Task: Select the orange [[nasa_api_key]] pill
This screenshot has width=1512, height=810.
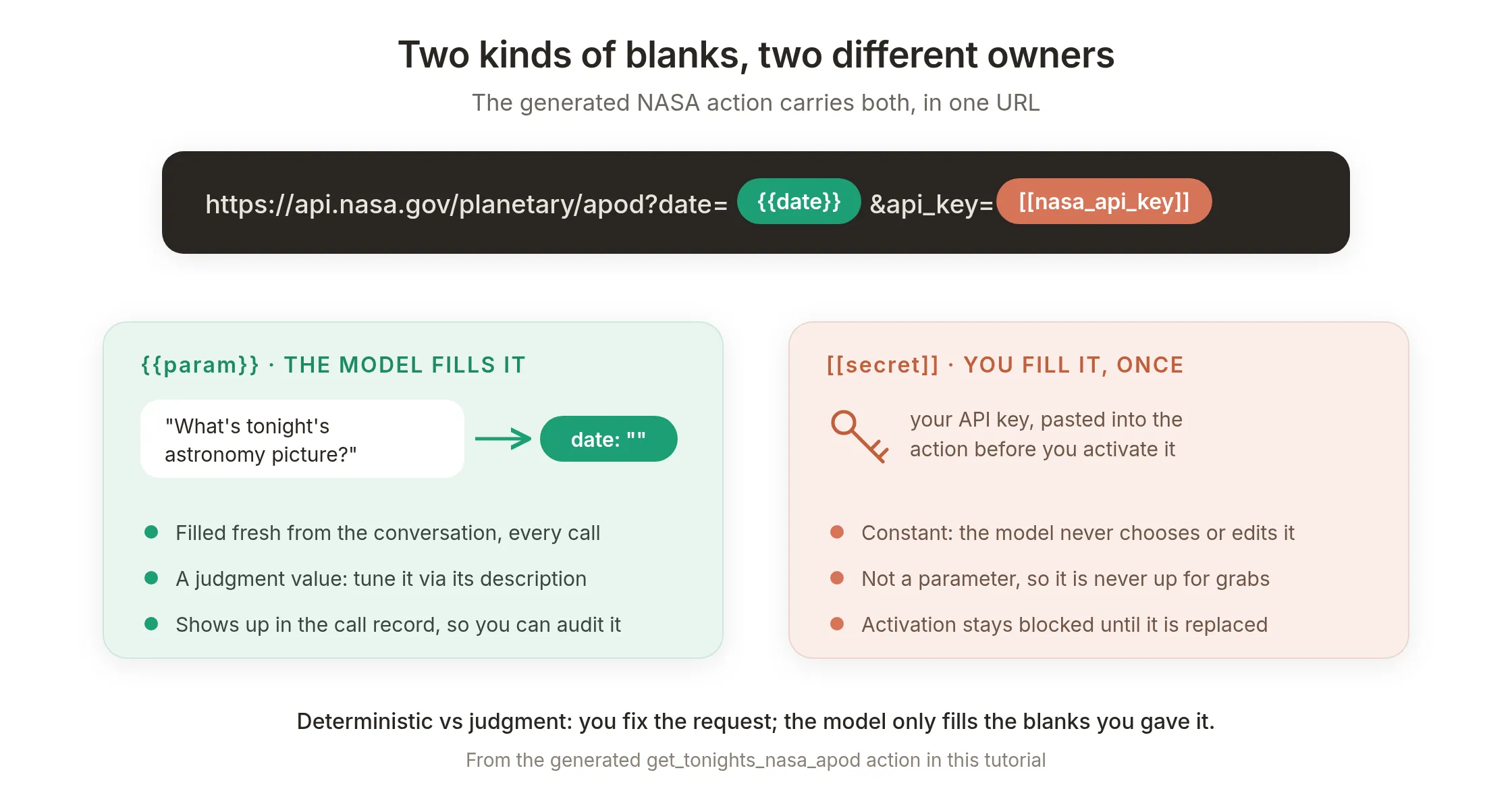Action: click(1104, 201)
